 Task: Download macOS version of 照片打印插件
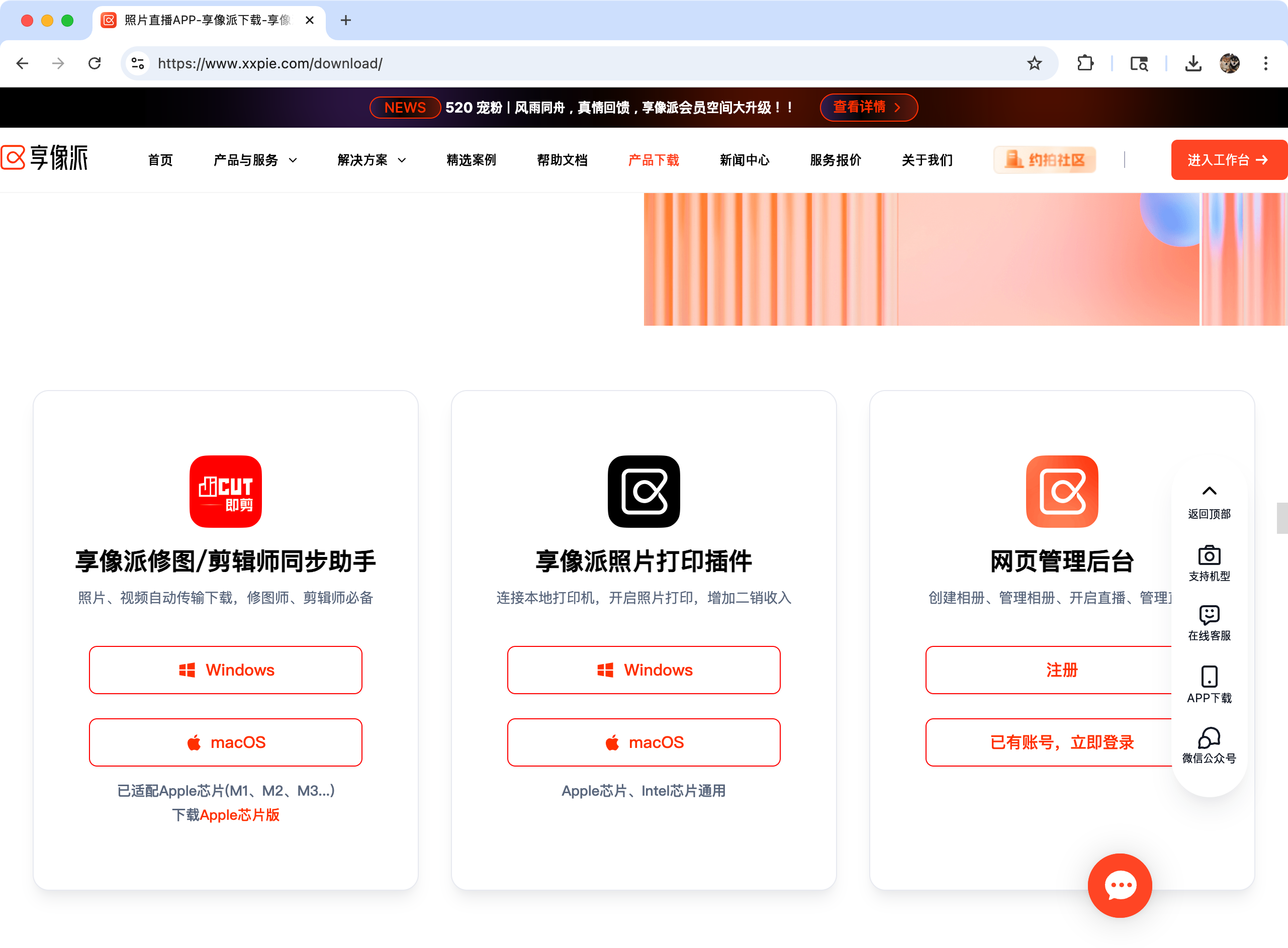pos(643,742)
